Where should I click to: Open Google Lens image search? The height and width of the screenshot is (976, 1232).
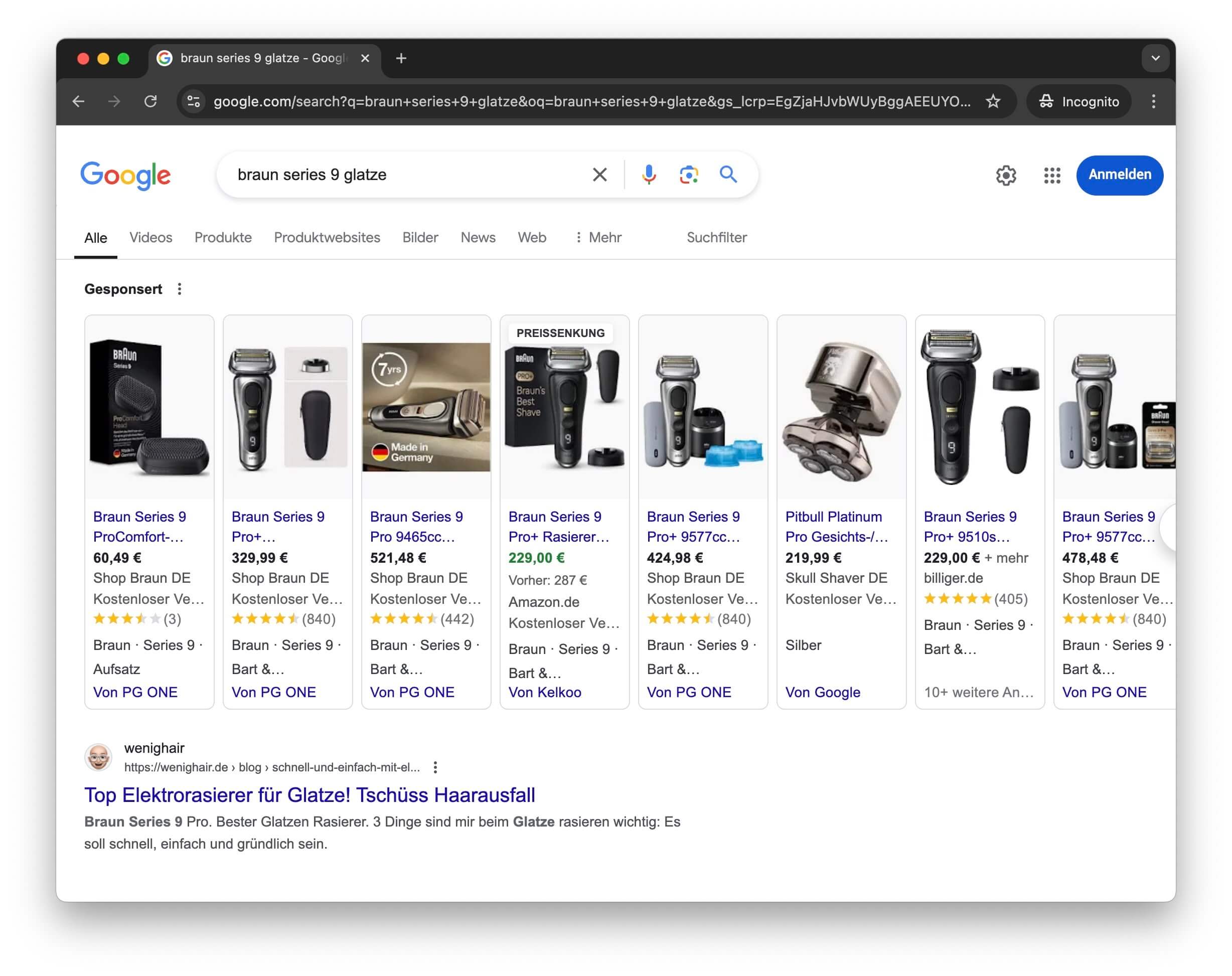click(x=688, y=175)
